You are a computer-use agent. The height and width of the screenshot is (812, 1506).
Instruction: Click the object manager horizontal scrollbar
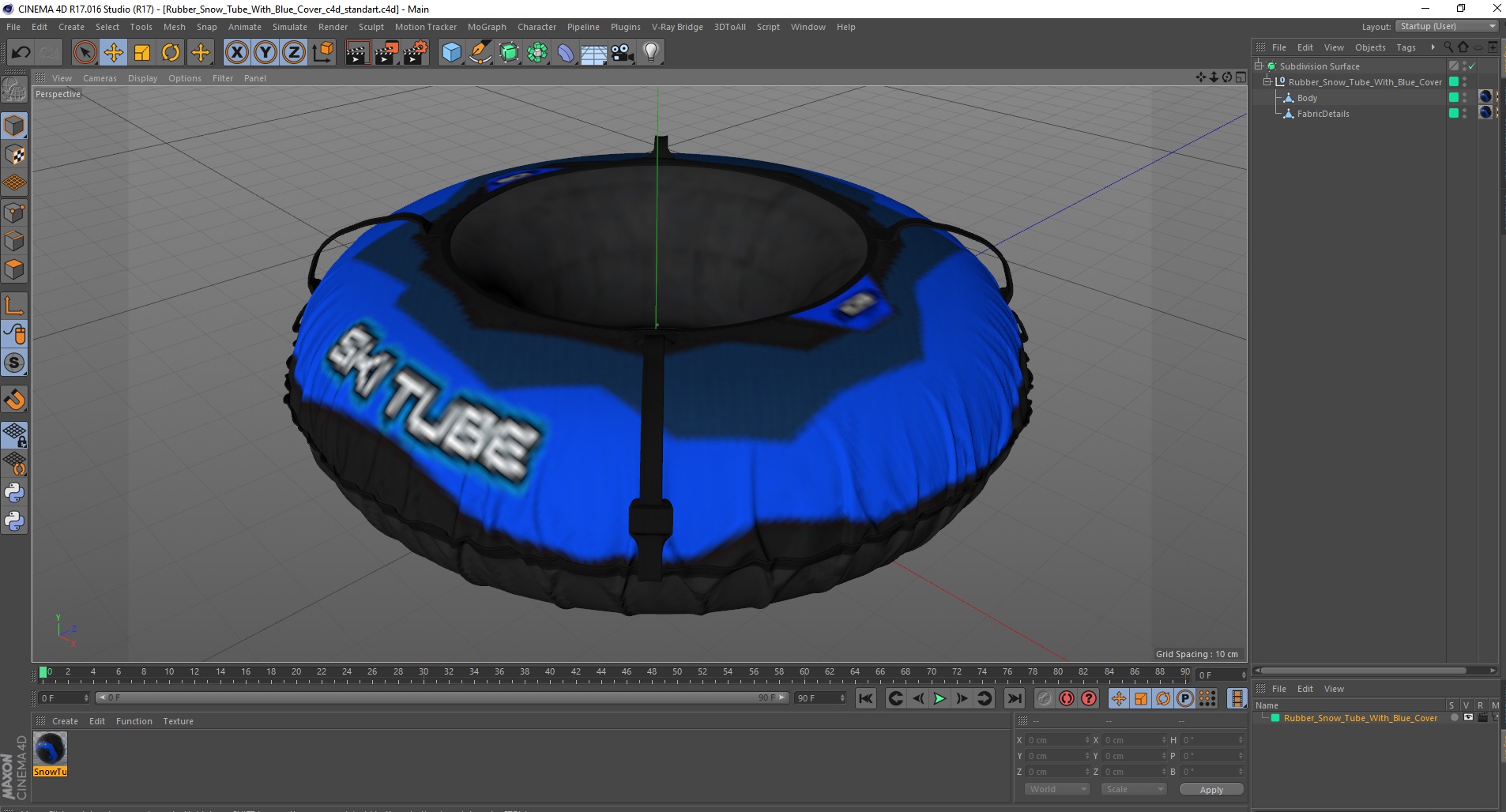click(x=1364, y=671)
